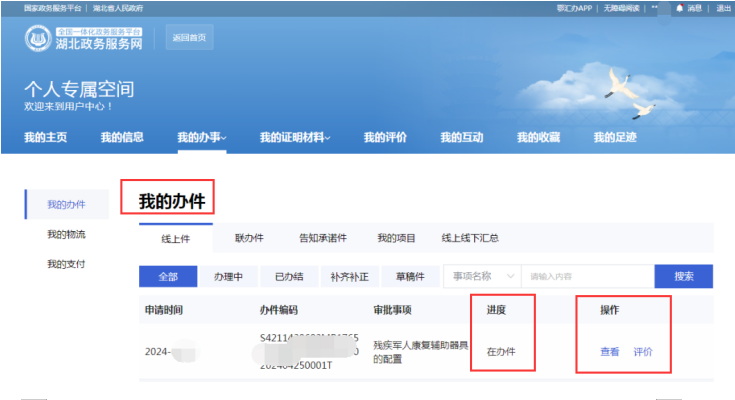Click 鄂汇办APP in top bar
Viewport: 735px width, 400px height.
click(577, 7)
